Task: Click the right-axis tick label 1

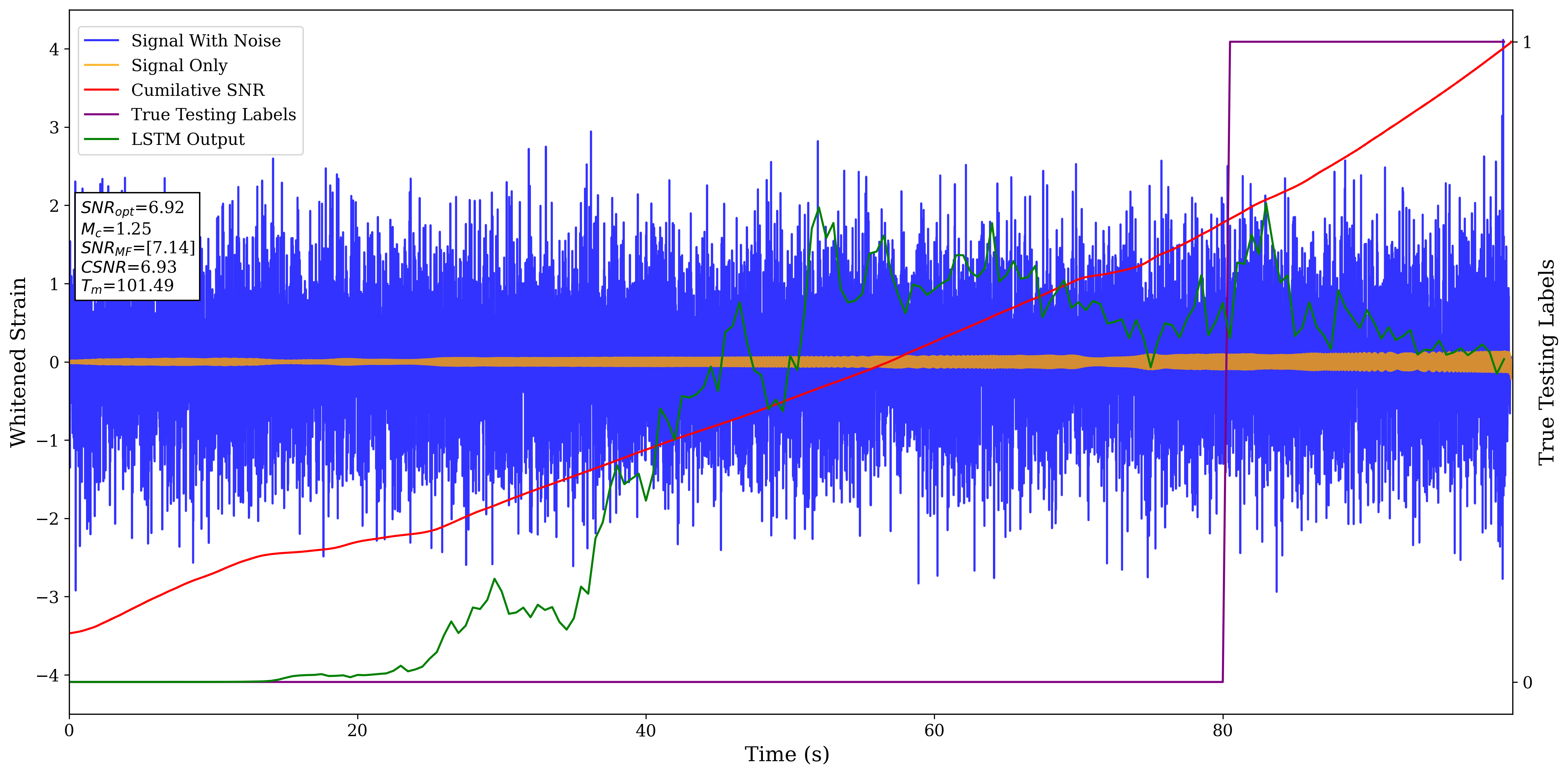Action: [x=1526, y=42]
